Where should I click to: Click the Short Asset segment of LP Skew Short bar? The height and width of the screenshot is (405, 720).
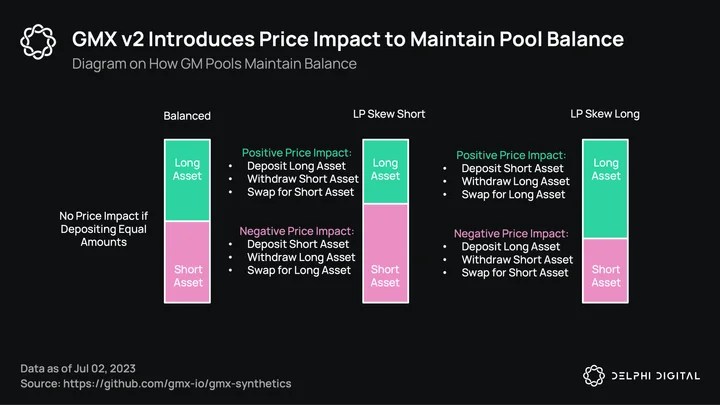tap(386, 253)
